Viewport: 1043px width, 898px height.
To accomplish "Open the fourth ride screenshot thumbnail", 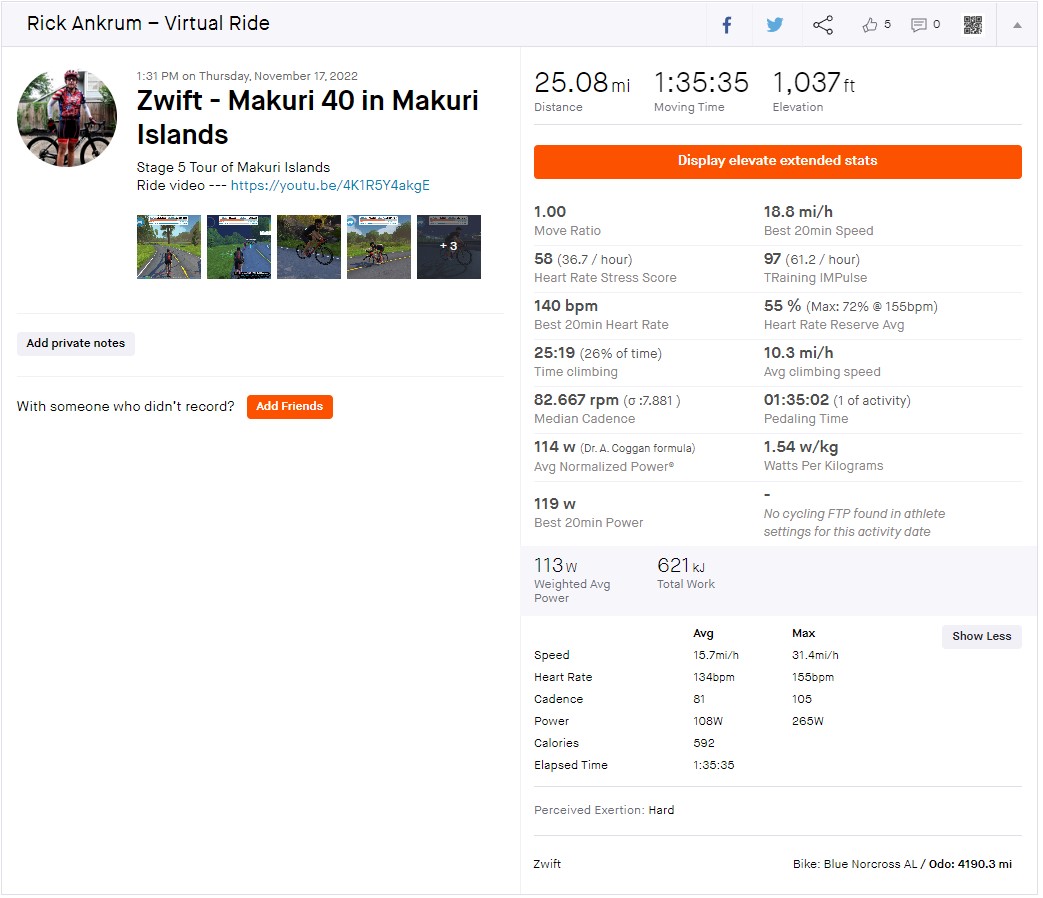I will coord(380,247).
